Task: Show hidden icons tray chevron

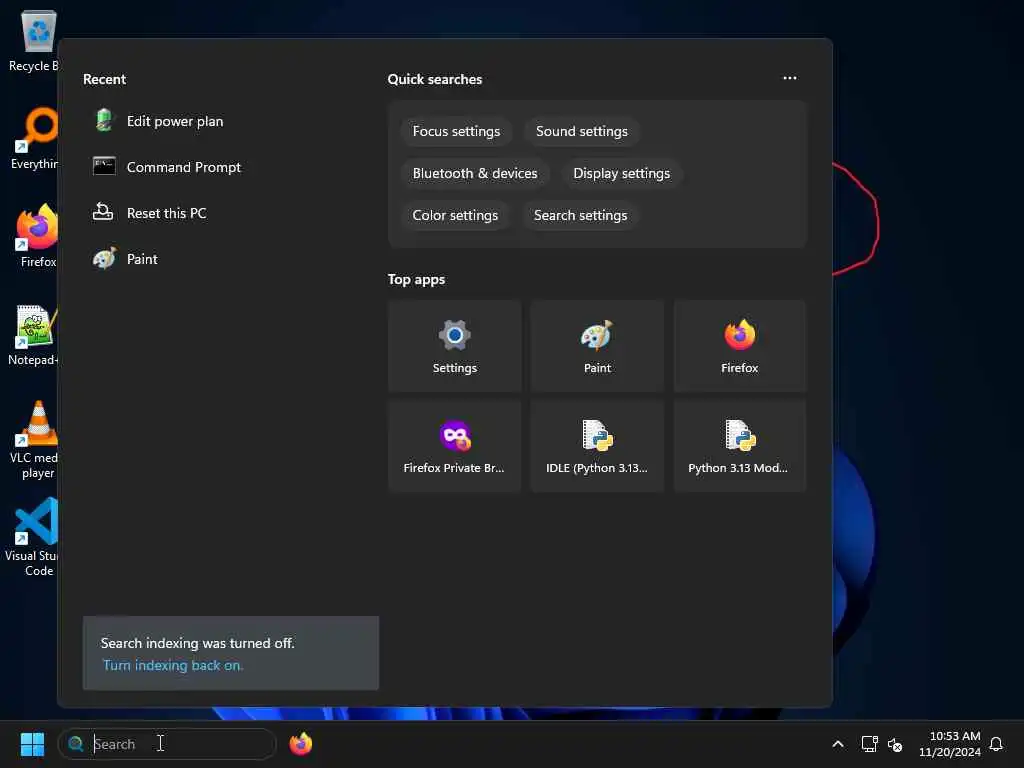Action: point(838,744)
